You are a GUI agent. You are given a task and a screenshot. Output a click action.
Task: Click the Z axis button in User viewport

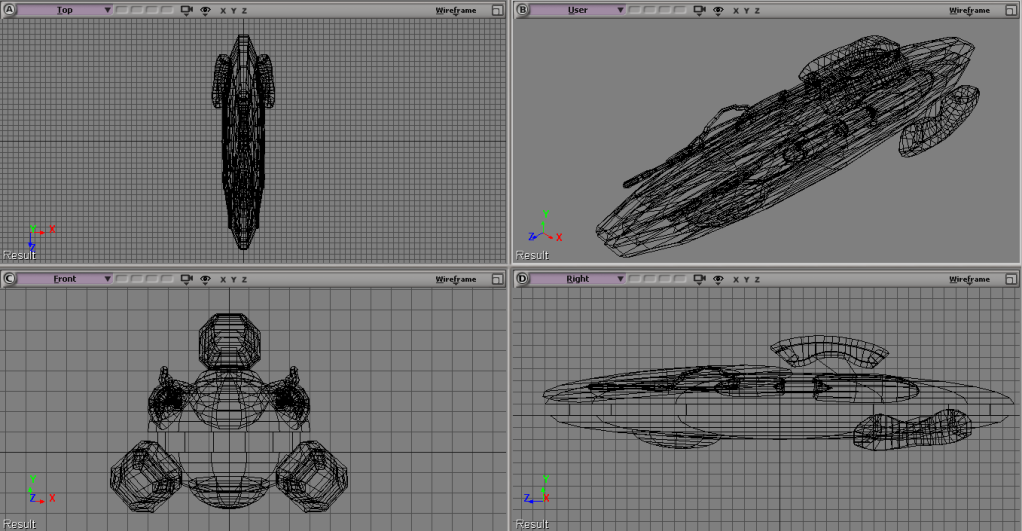coord(757,11)
